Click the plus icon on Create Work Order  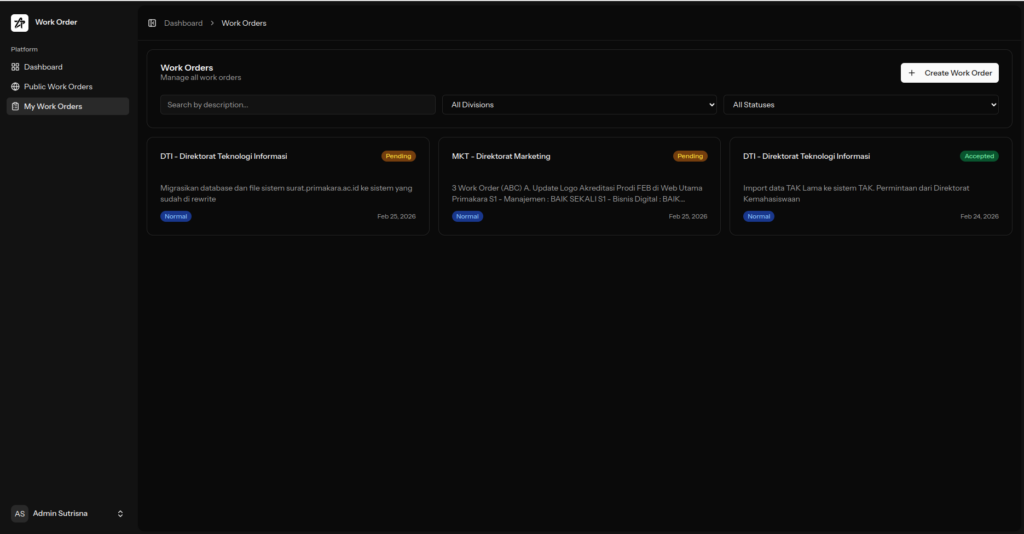(912, 73)
